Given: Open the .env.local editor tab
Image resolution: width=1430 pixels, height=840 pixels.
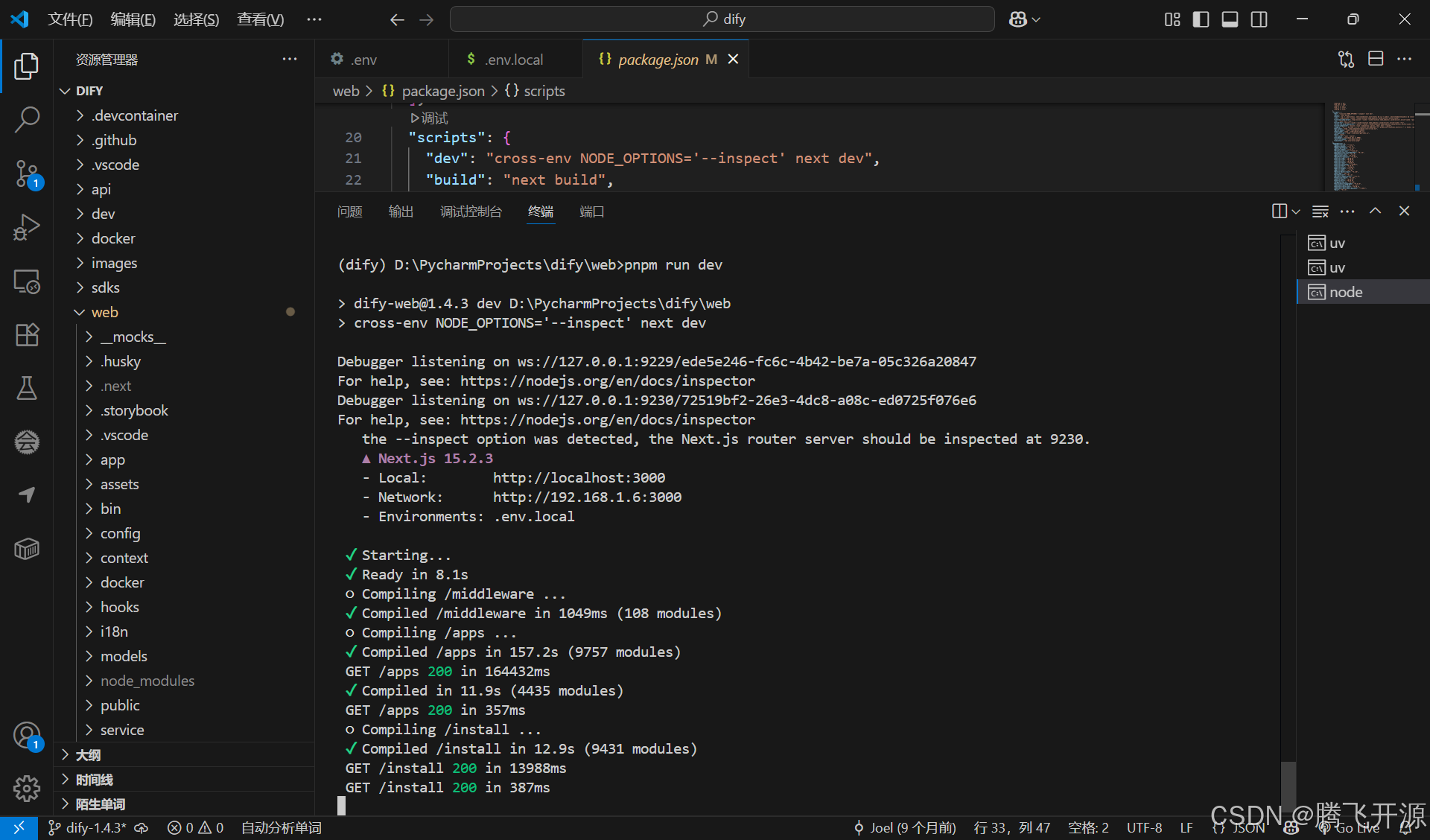Looking at the screenshot, I should click(x=514, y=59).
